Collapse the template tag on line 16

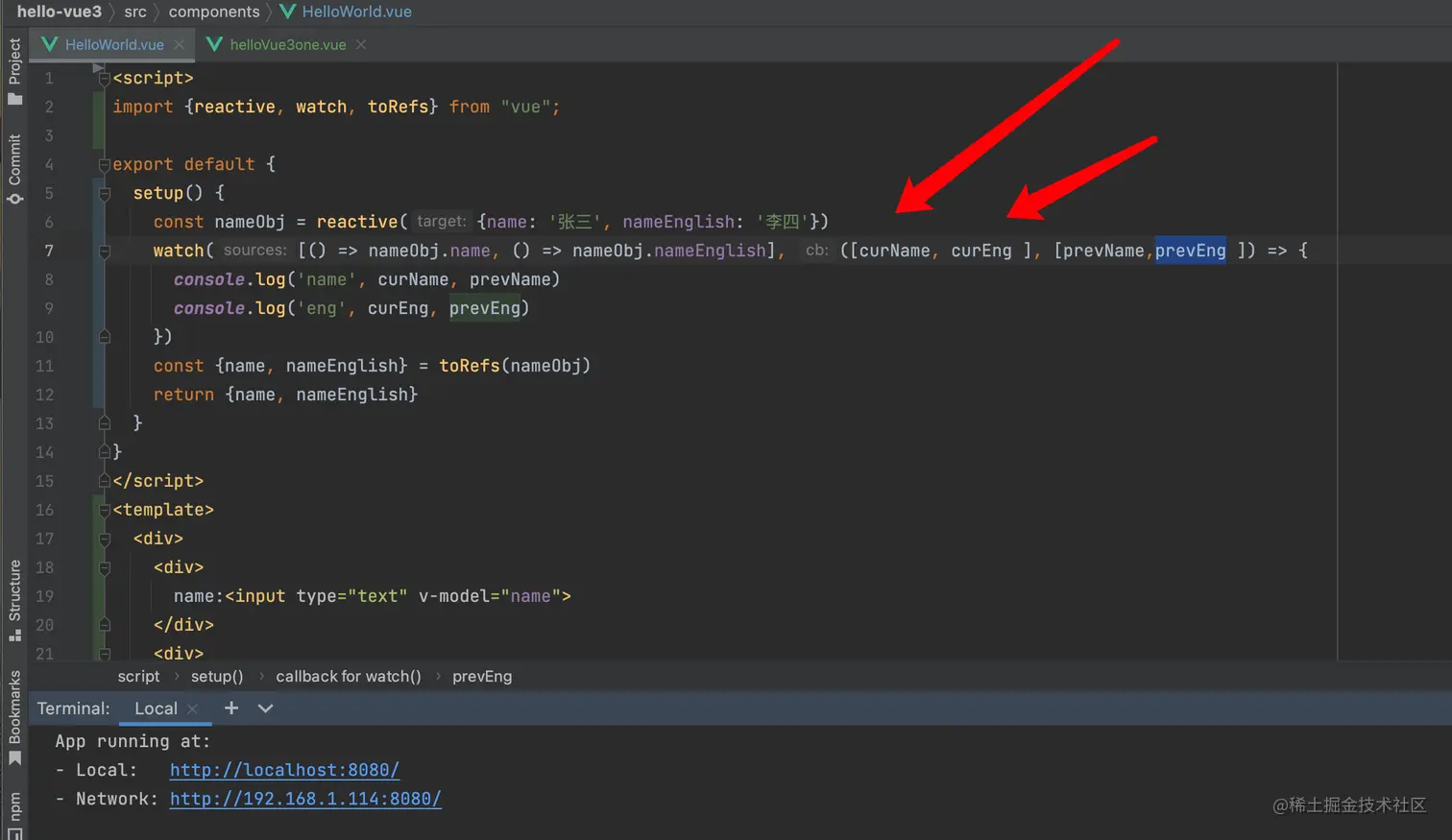tap(105, 510)
